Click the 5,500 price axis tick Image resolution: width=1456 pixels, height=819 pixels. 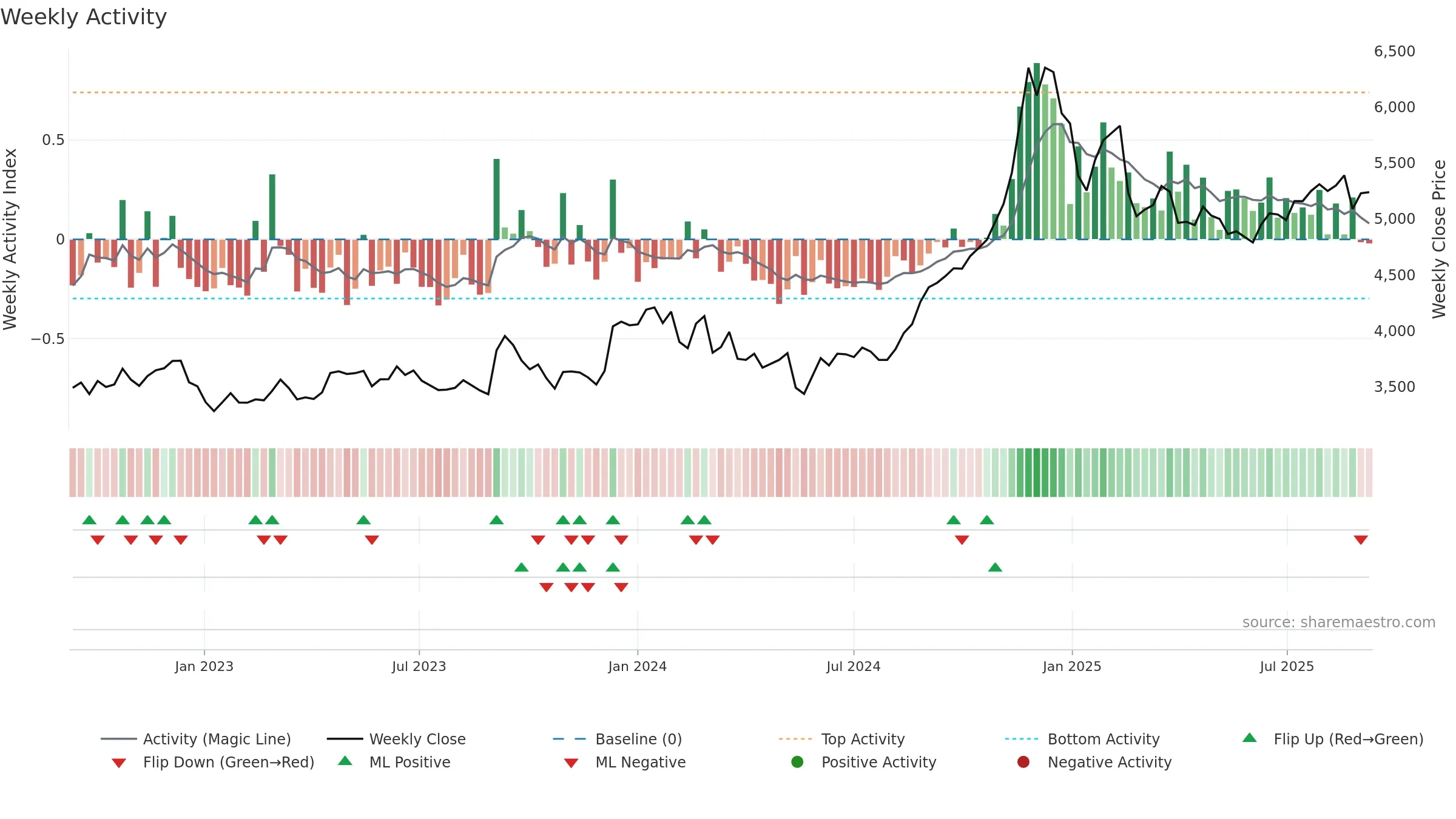click(x=1394, y=163)
